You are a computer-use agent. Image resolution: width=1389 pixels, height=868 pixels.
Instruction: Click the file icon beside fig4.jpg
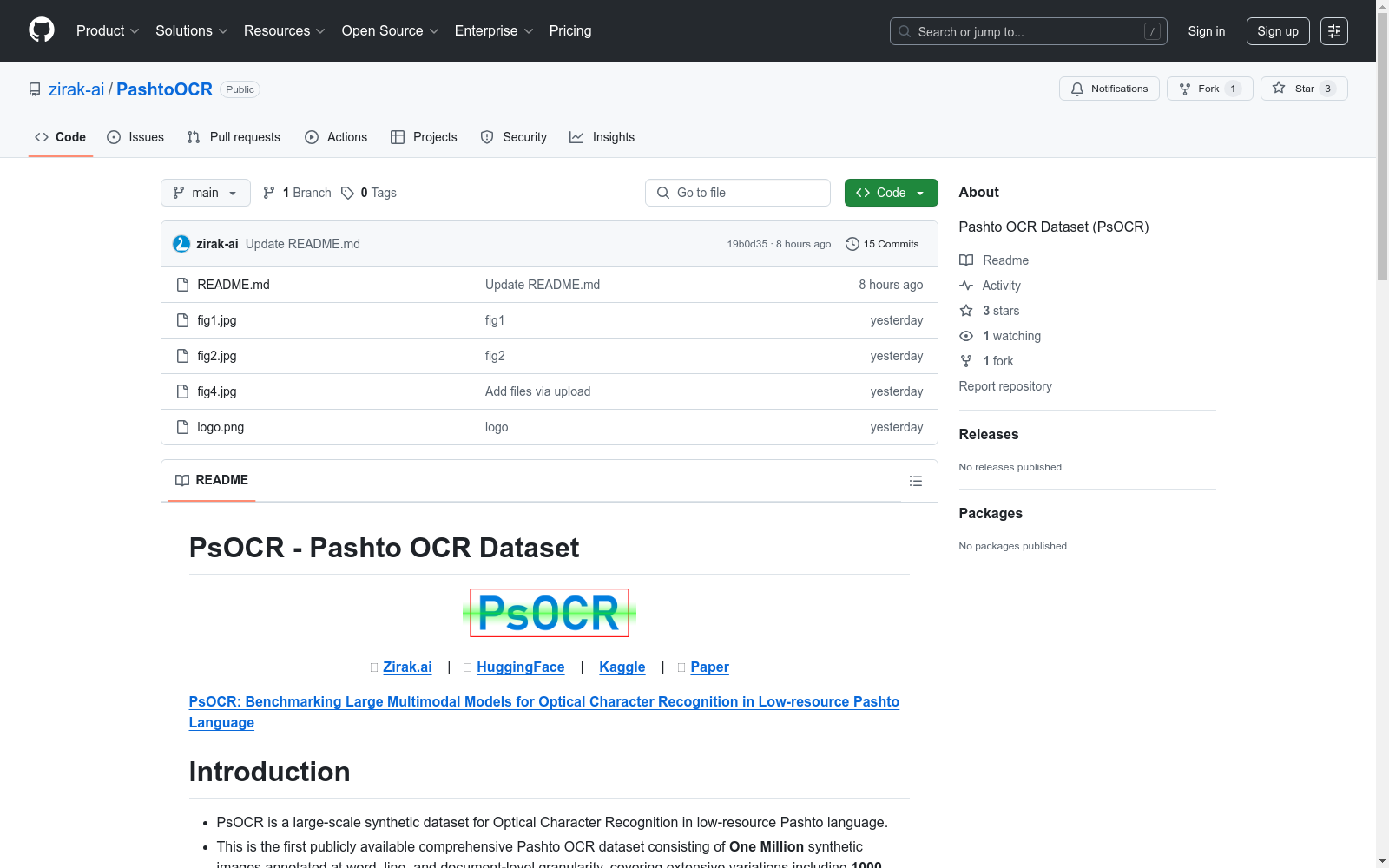[182, 391]
